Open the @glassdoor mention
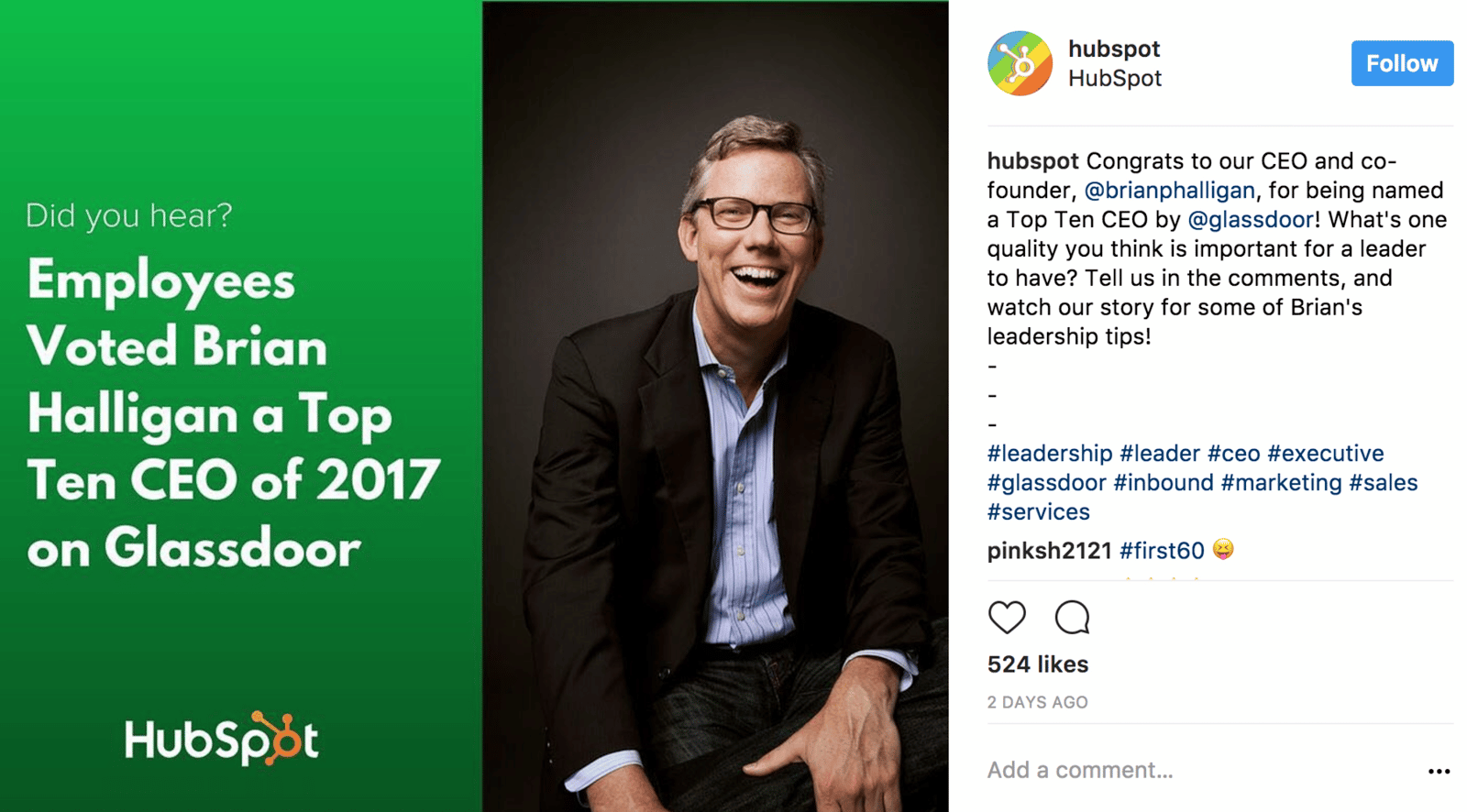 [1251, 220]
